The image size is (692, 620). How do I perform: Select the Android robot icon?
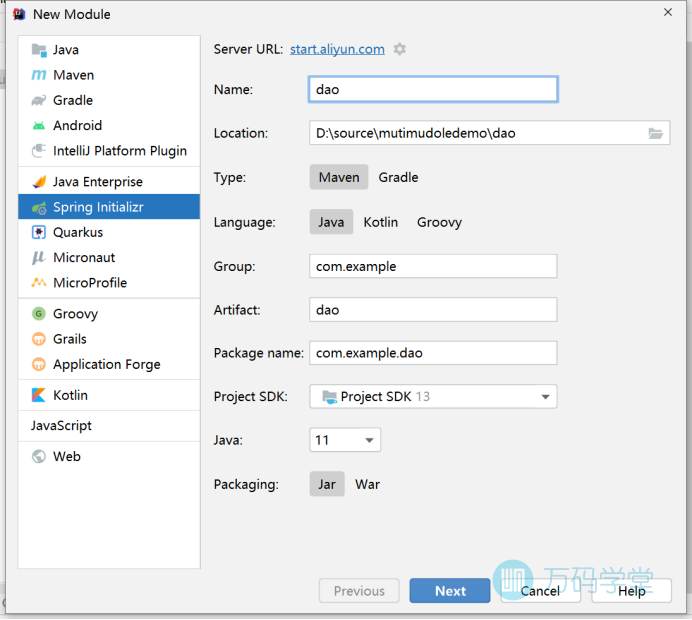39,126
